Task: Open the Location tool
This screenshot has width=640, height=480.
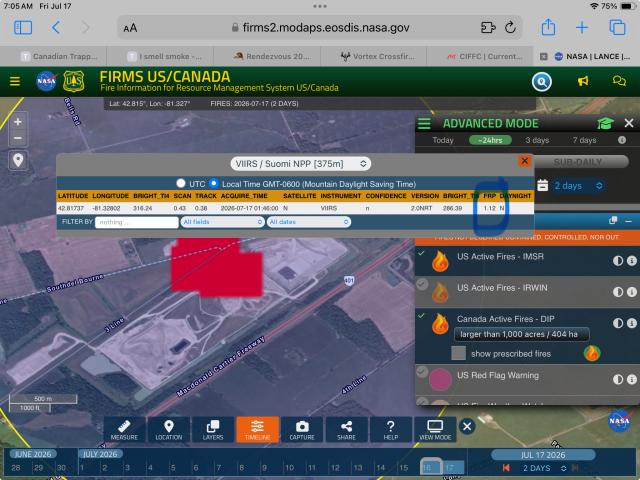Action: coord(169,429)
